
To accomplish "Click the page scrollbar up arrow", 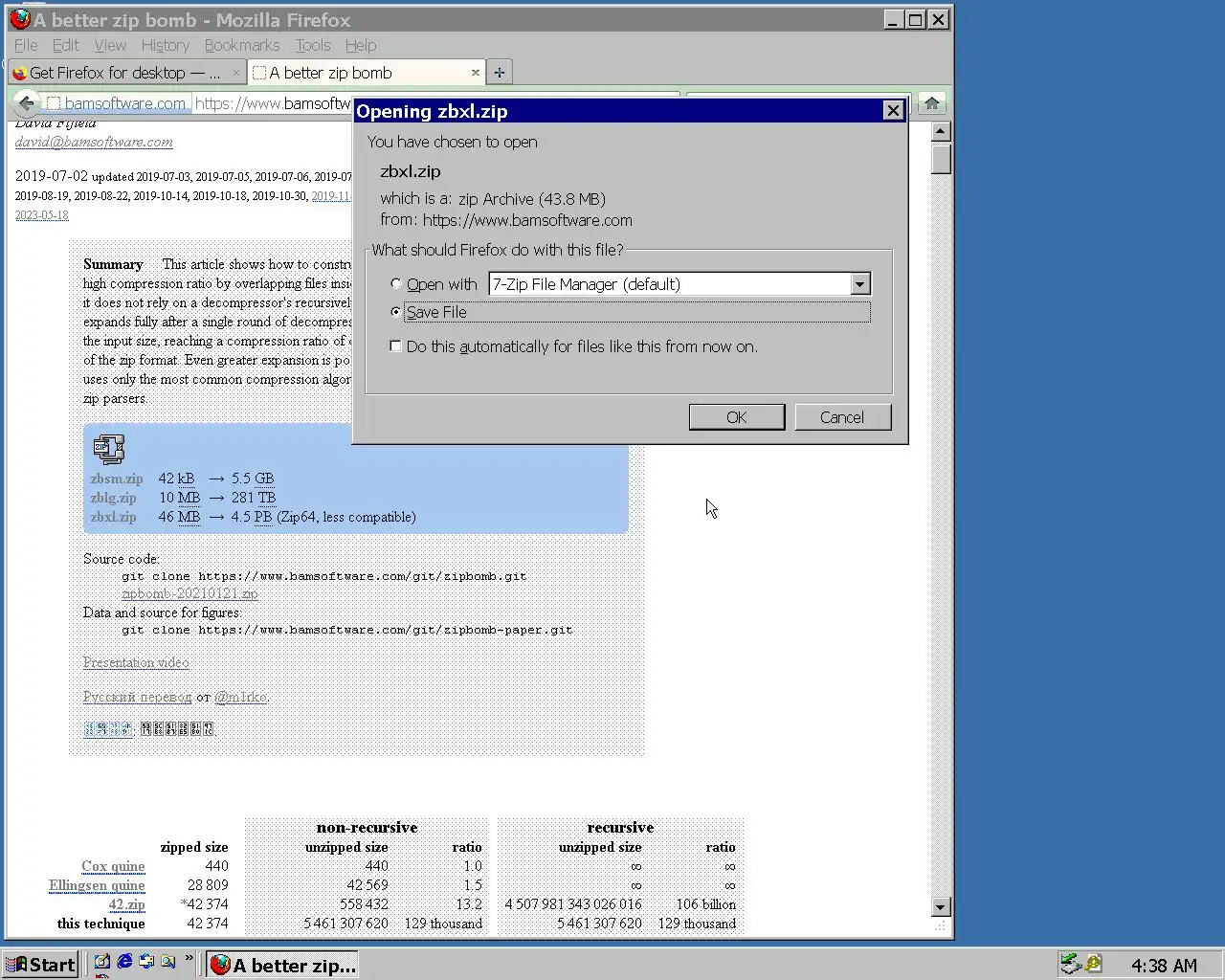I will [x=940, y=132].
